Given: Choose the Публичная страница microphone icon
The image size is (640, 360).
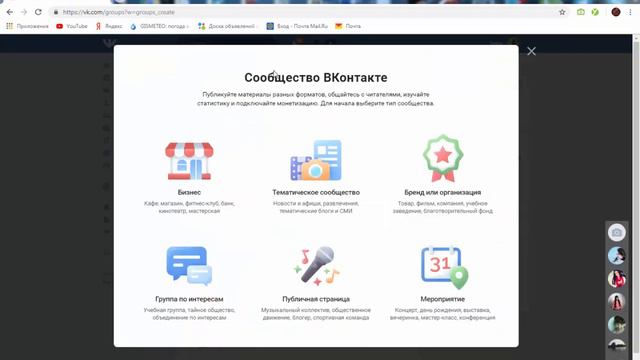Looking at the screenshot, I should click(x=316, y=266).
